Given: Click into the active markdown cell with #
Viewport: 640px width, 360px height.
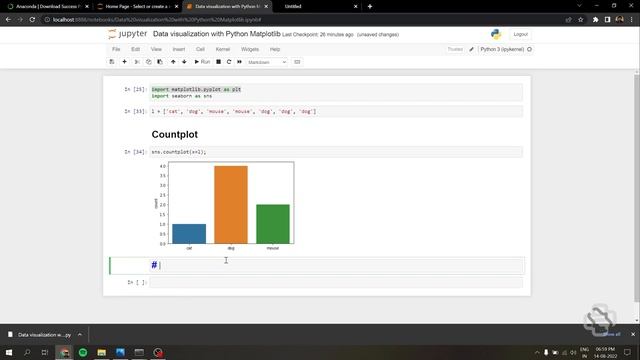Looking at the screenshot, I should pos(336,265).
